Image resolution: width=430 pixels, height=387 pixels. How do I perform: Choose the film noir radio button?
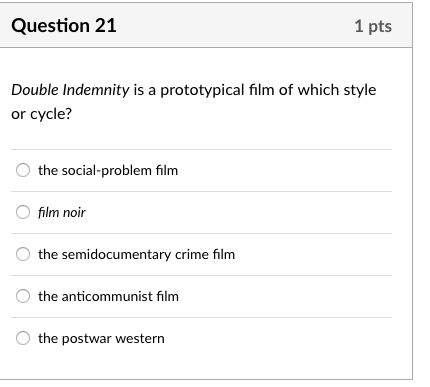point(23,212)
